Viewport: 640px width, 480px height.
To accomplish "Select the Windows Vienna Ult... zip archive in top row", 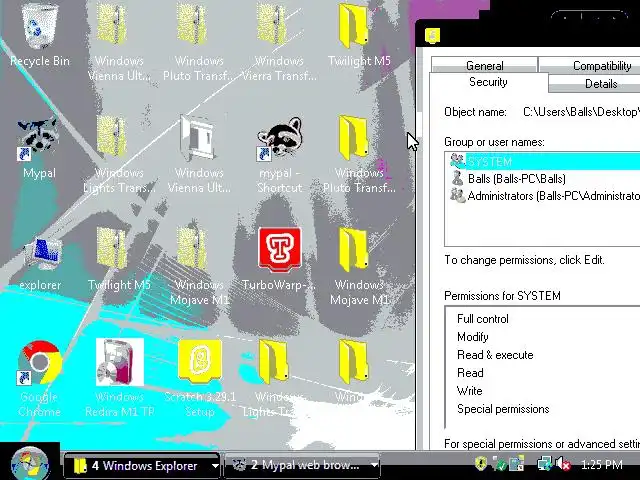I will (x=111, y=25).
